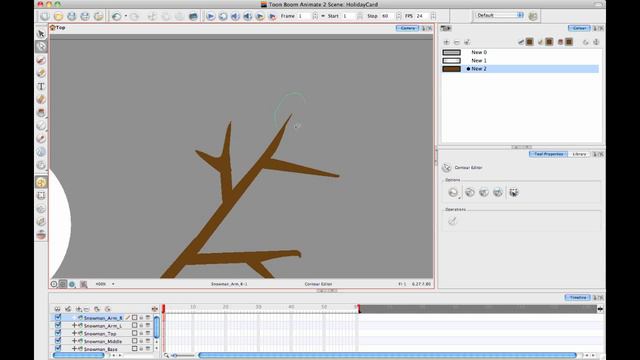
Task: Click the Add layer icon in Timeline toolbar
Action: pyautogui.click(x=78, y=309)
